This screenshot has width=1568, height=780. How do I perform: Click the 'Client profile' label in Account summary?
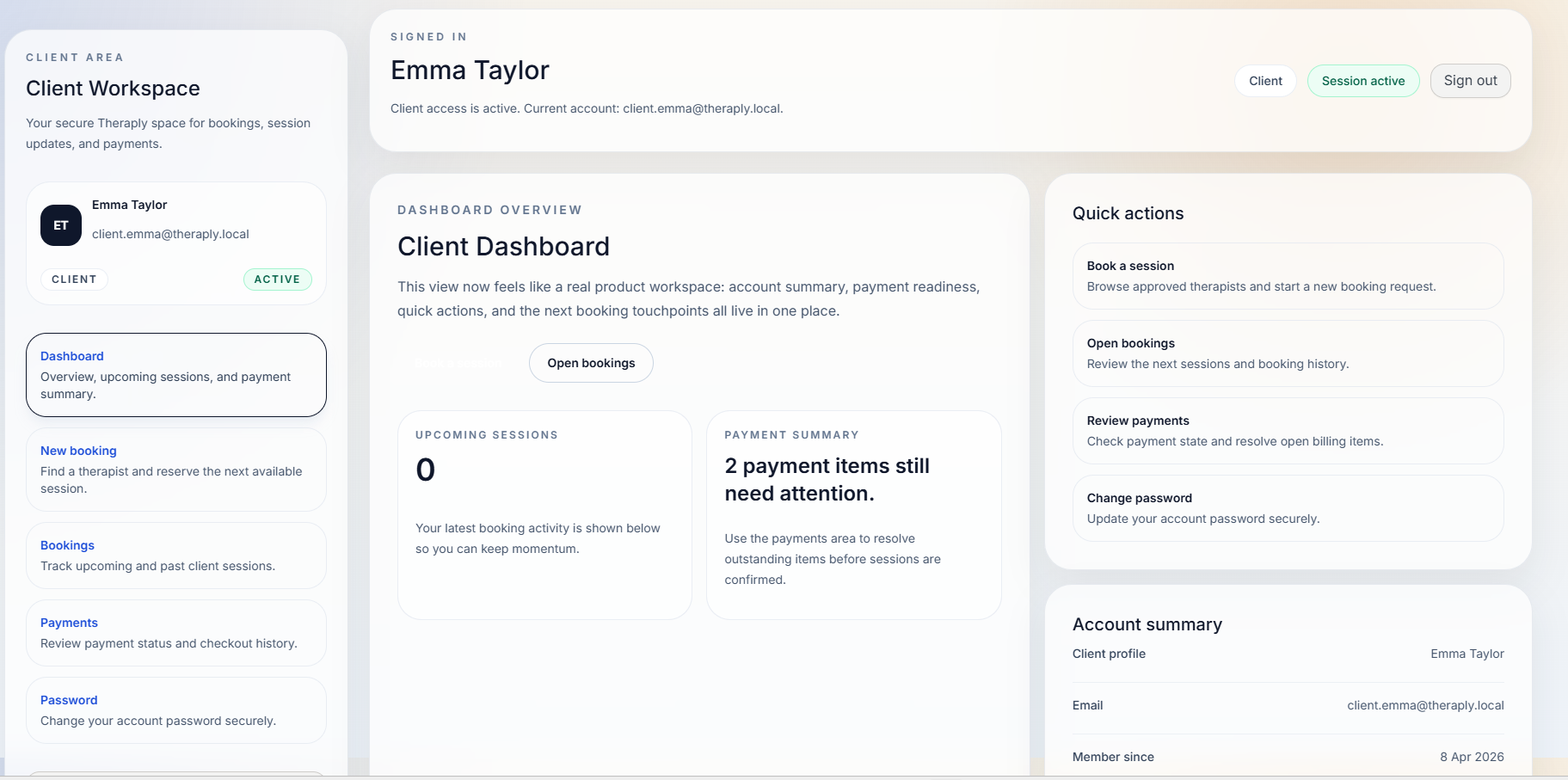1109,654
